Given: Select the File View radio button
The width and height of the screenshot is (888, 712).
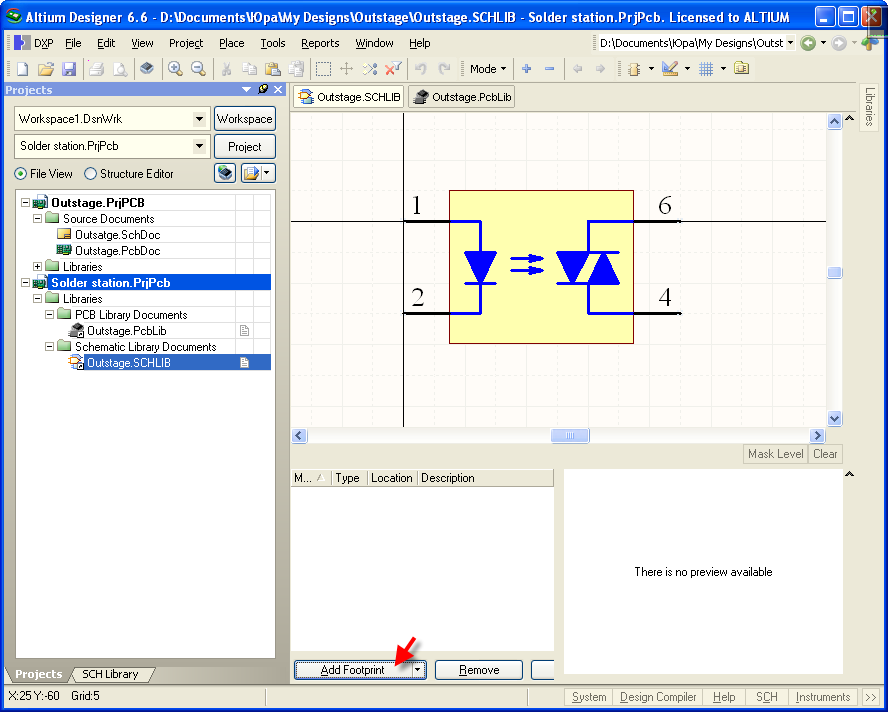Looking at the screenshot, I should tap(21, 174).
